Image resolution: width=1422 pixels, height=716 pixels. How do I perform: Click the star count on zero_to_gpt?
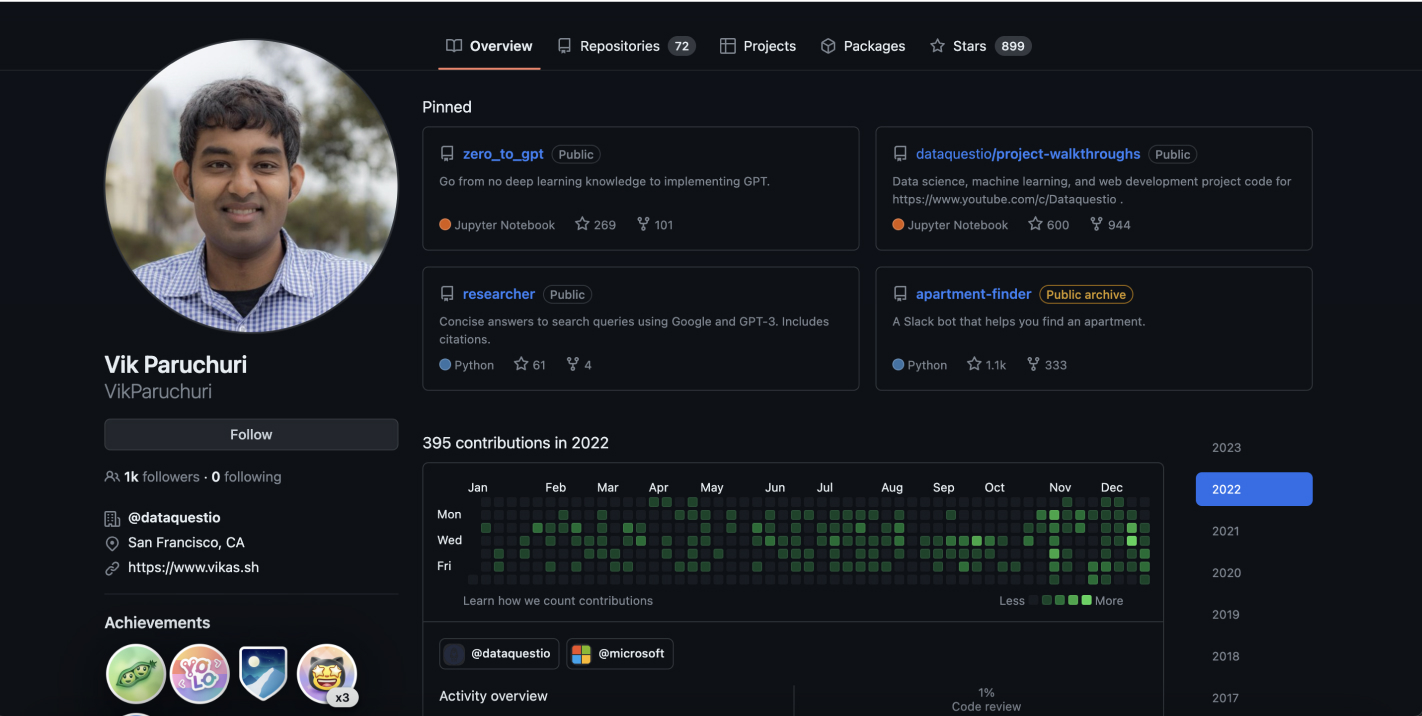595,225
